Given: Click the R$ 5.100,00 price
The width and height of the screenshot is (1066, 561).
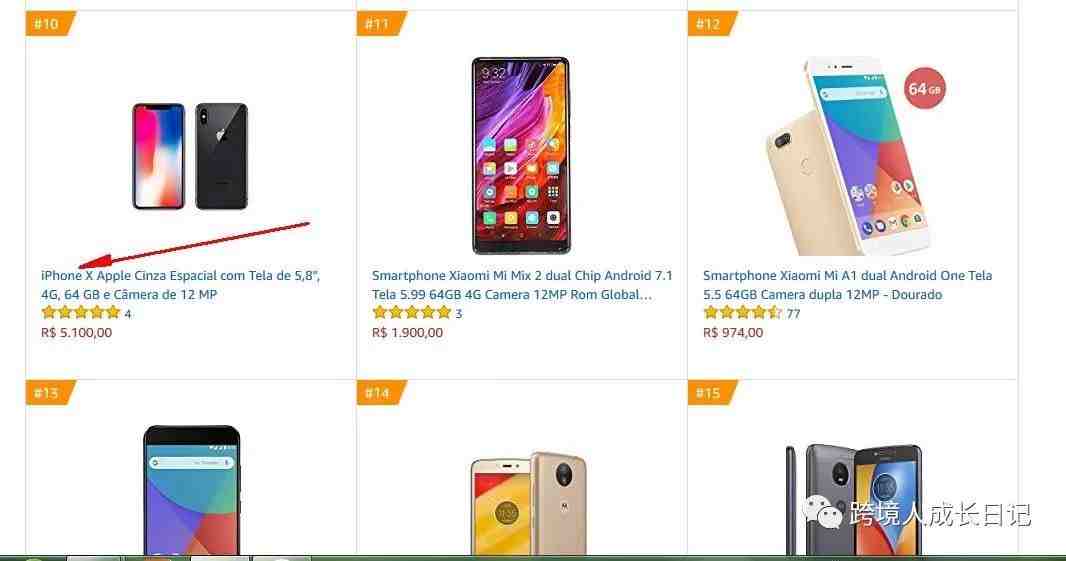Looking at the screenshot, I should (x=76, y=333).
